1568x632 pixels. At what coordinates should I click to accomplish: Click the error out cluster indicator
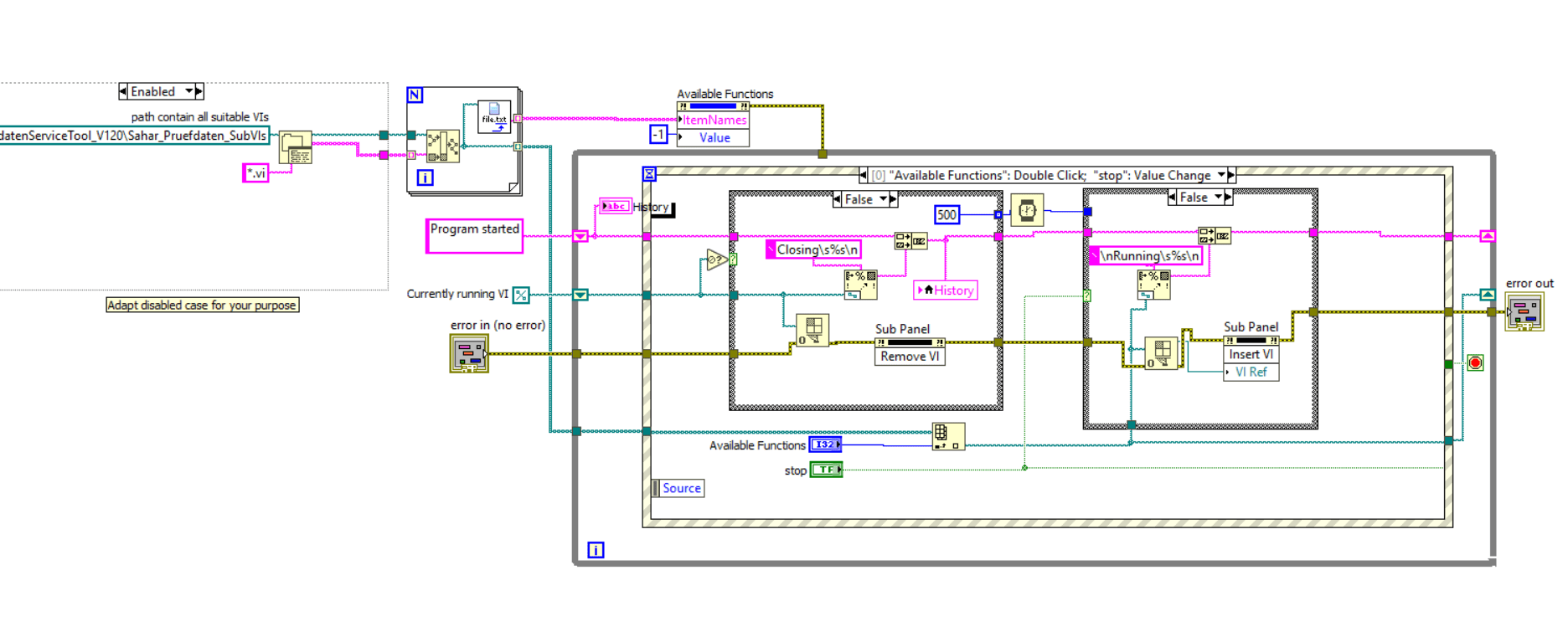pyautogui.click(x=1524, y=311)
